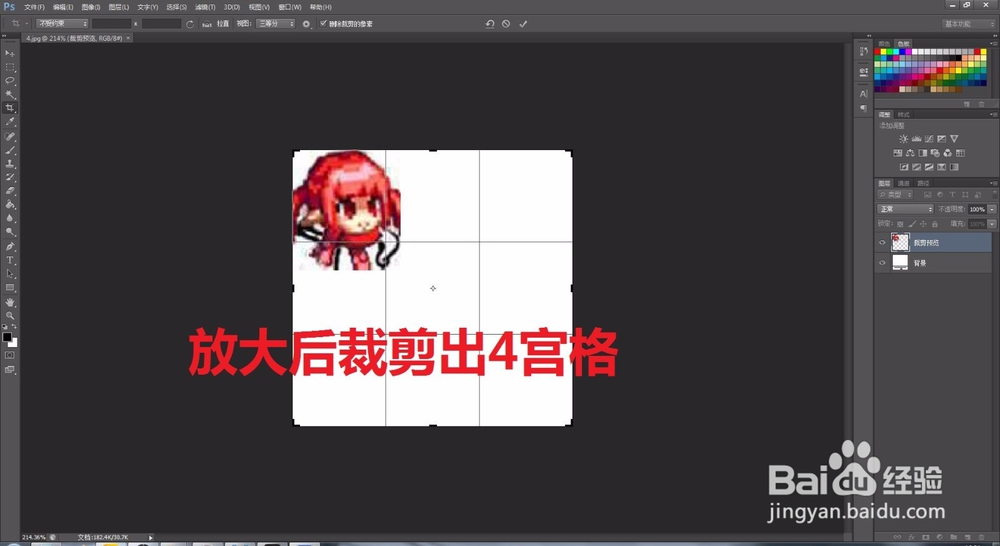The height and width of the screenshot is (546, 1000).
Task: Select the Zoom tool
Action: pos(10,315)
